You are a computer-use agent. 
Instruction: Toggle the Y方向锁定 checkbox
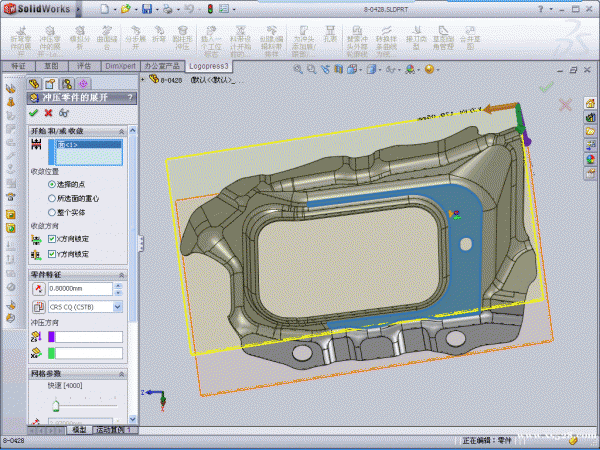(52, 254)
